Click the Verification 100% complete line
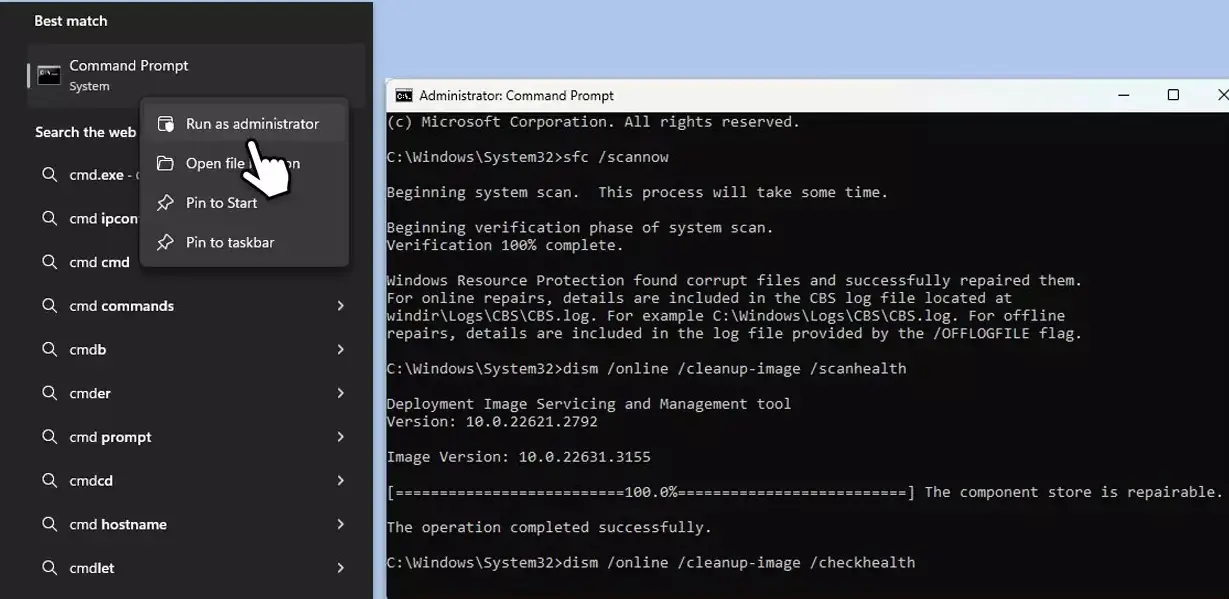 click(505, 245)
